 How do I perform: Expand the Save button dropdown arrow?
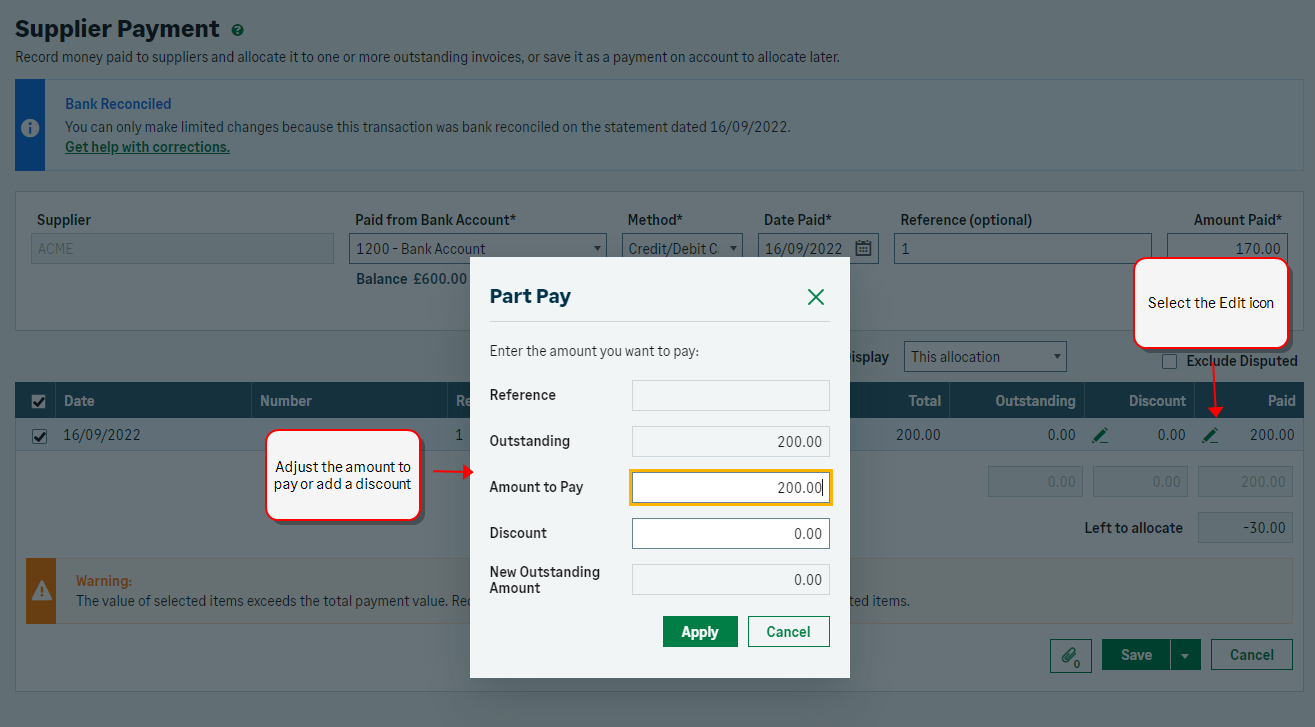click(x=1185, y=656)
